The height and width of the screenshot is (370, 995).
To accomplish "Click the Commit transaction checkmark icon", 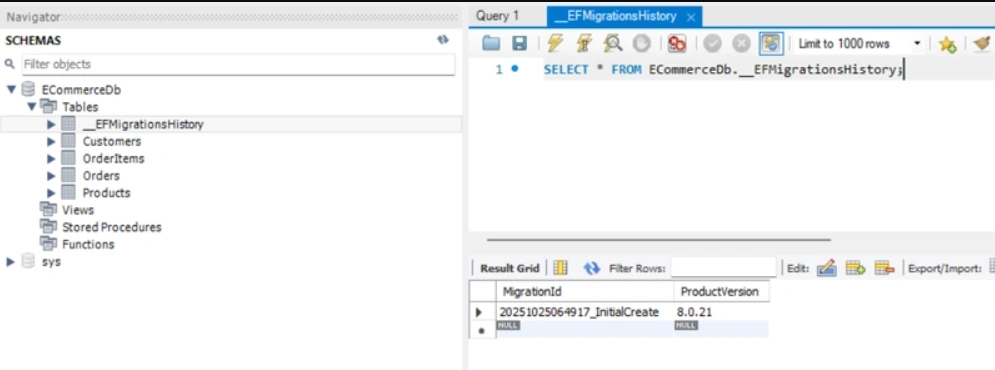I will 713,43.
